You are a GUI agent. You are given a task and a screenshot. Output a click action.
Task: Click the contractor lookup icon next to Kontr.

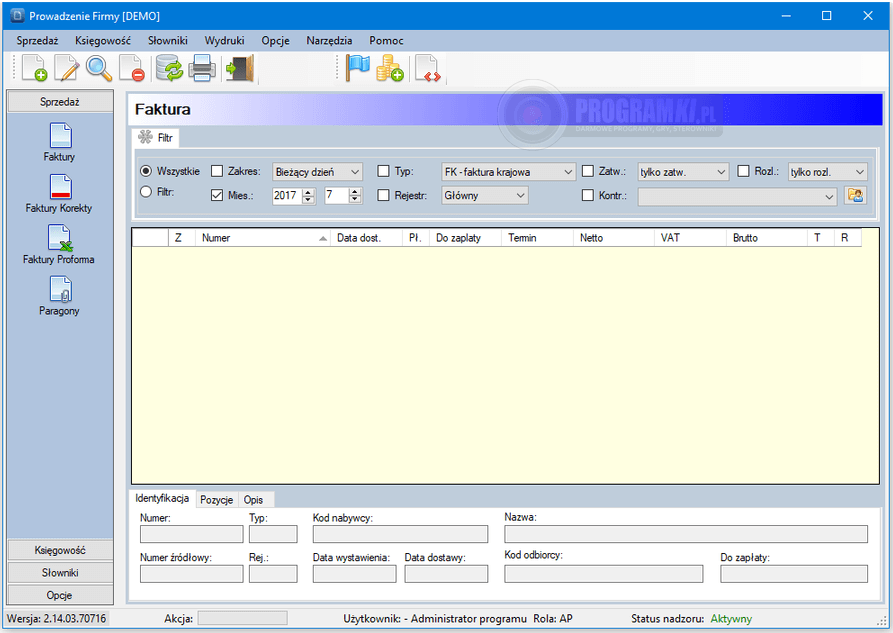(x=855, y=195)
